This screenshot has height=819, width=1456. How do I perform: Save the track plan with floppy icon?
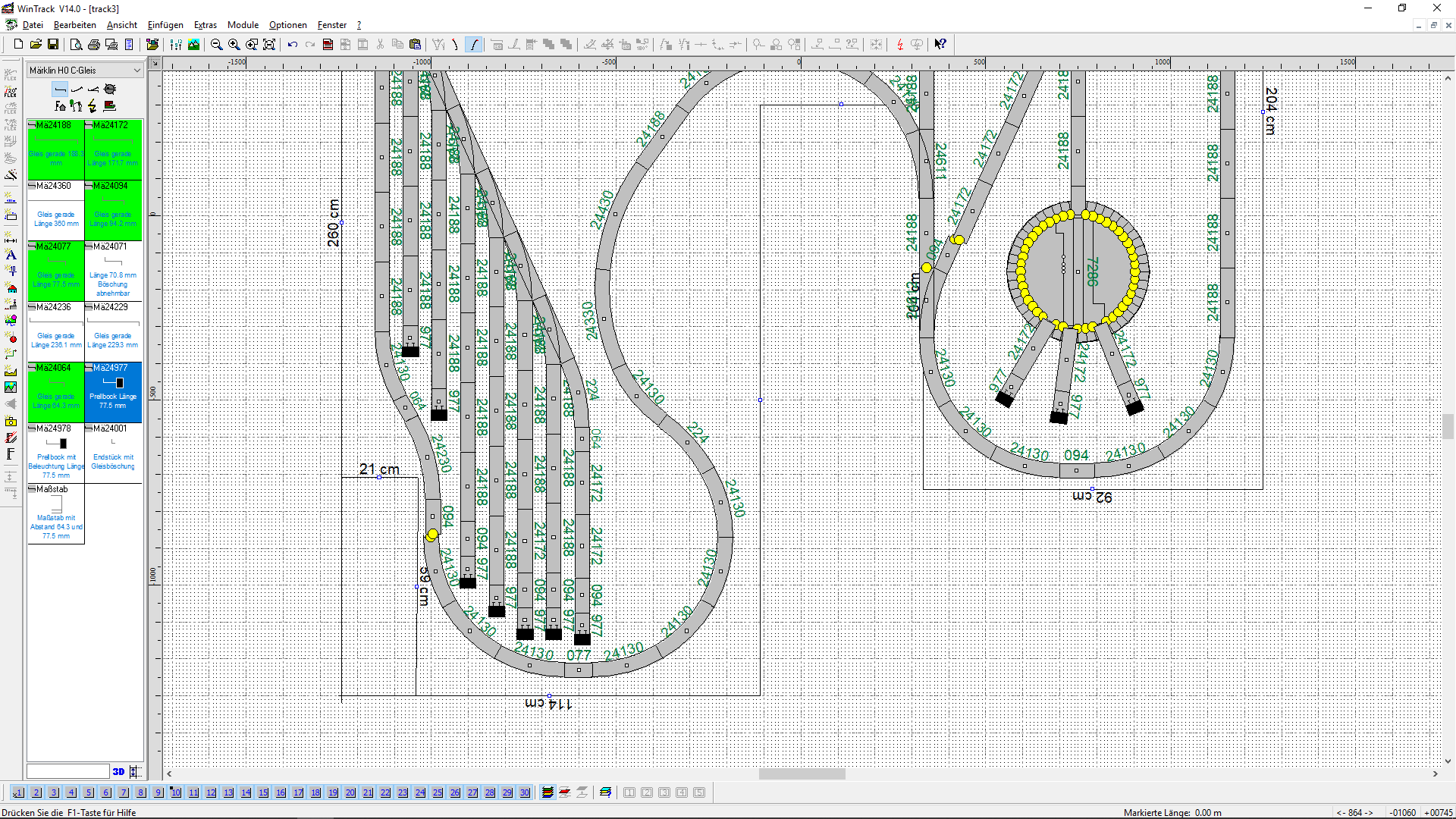pos(53,45)
